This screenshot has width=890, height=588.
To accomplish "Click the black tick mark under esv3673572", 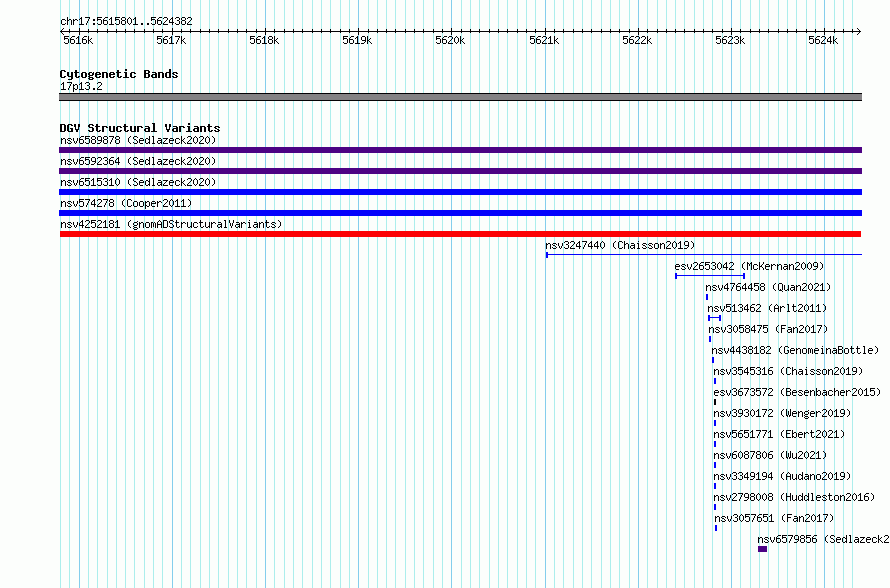I will coord(715,402).
